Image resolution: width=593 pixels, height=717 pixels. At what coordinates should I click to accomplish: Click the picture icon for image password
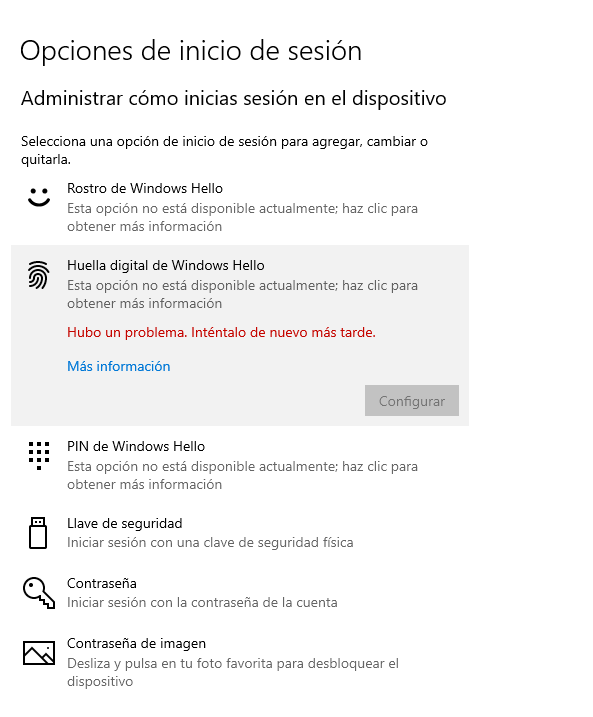[39, 653]
